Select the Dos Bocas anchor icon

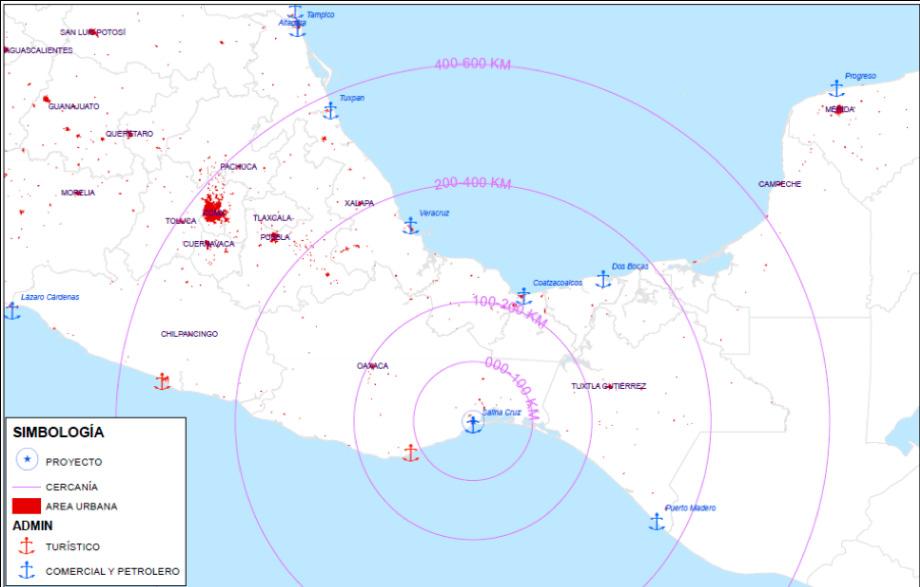pyautogui.click(x=603, y=279)
